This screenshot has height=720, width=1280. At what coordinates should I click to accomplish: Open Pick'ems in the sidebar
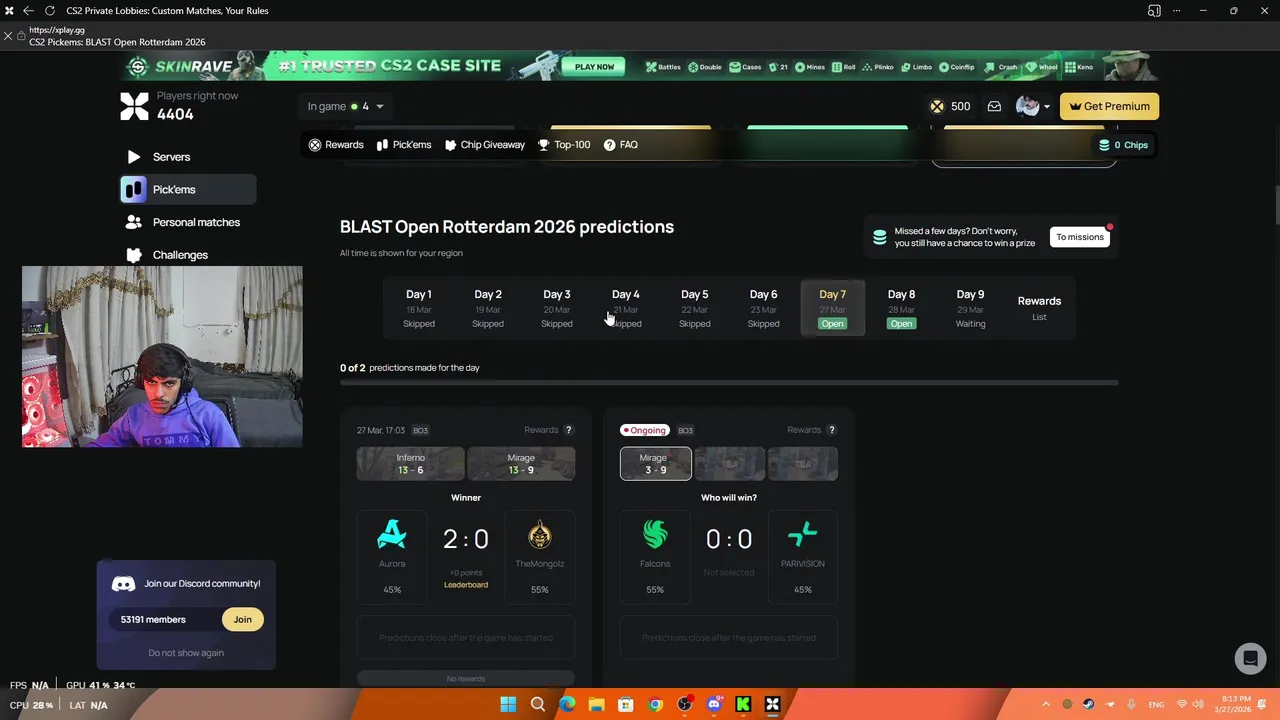[188, 189]
